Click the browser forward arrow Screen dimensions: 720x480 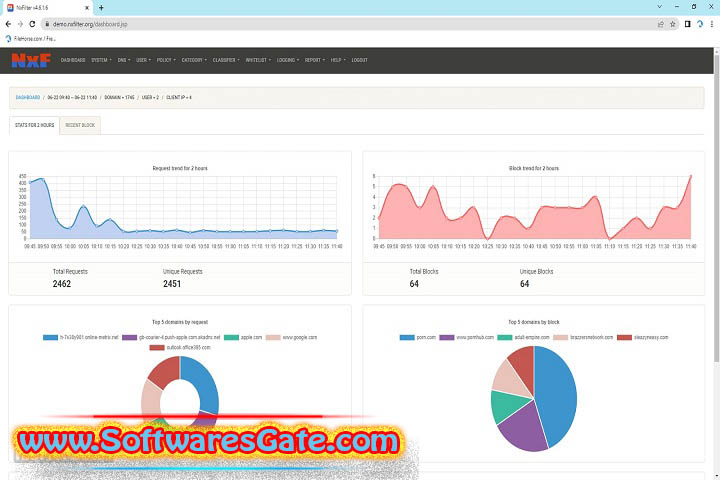20,24
